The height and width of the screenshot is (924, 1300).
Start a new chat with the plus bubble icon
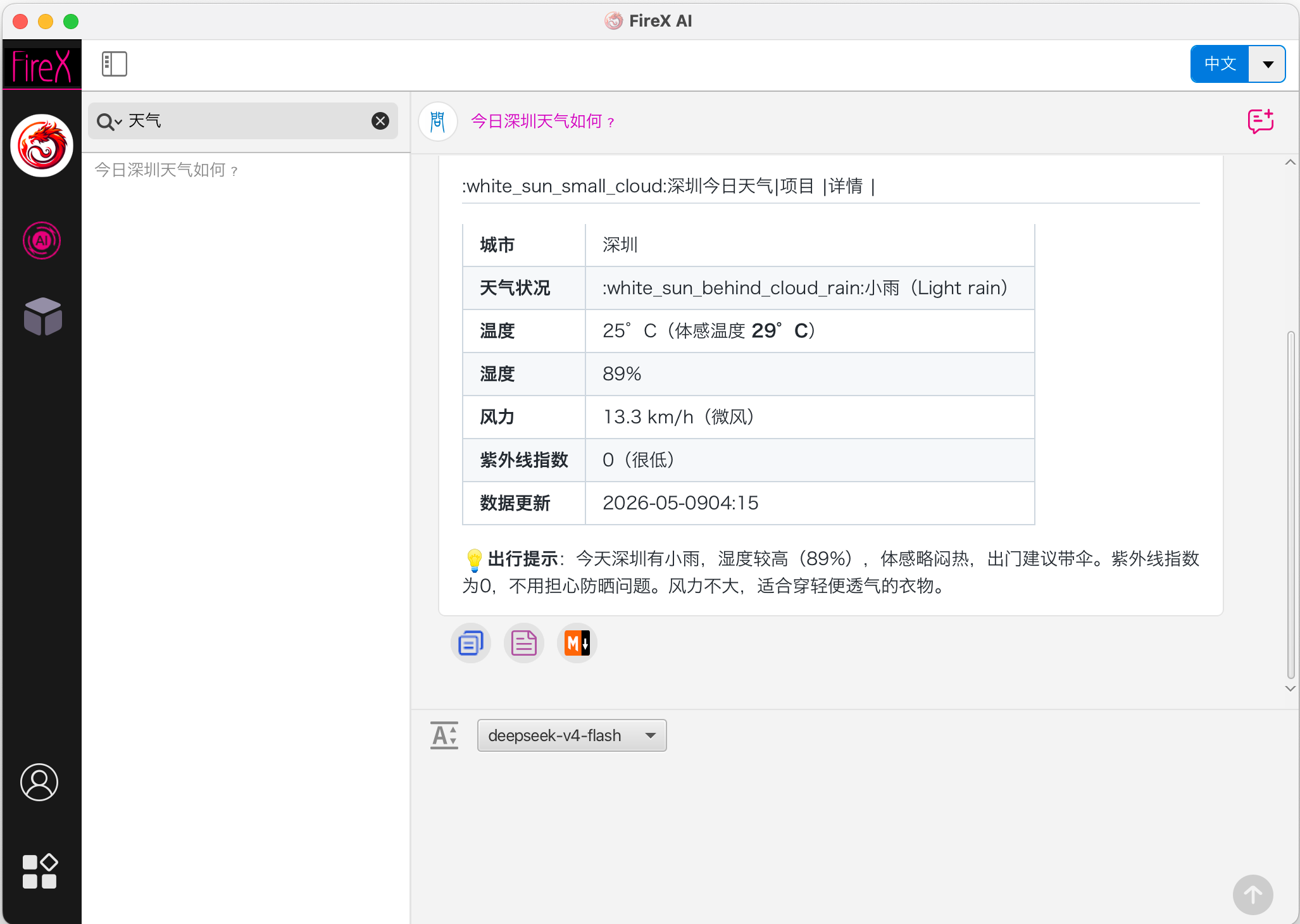[1260, 121]
